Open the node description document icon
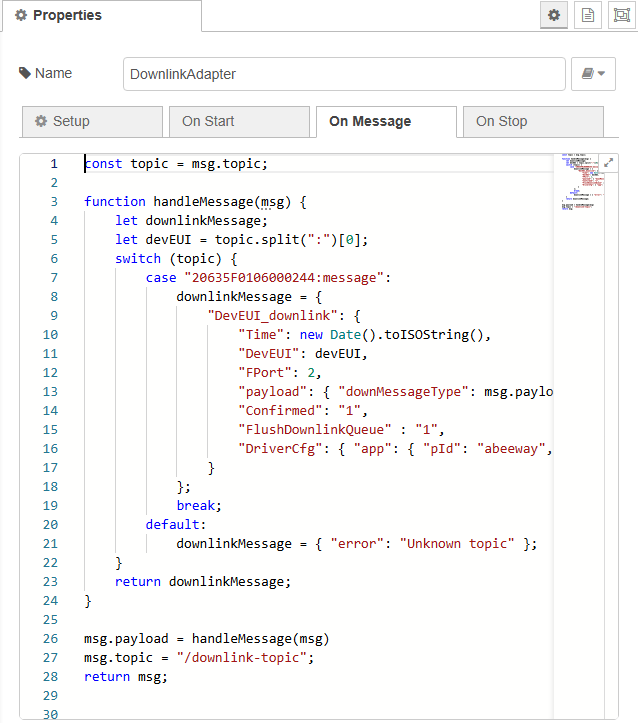The width and height of the screenshot is (638, 723). tap(588, 16)
